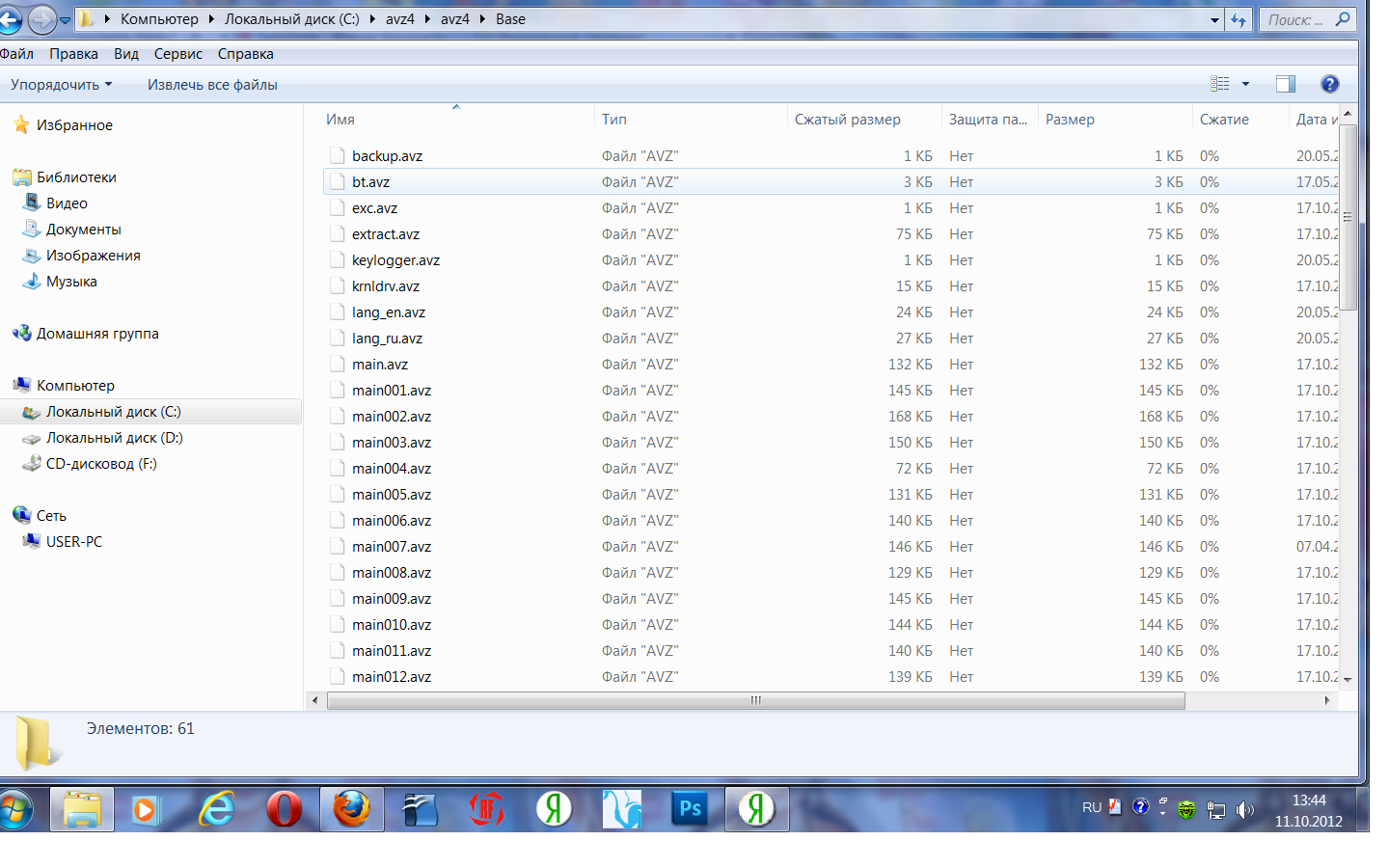Click the horizontal scrollbar thumb under the file list
The height and width of the screenshot is (868, 1389).
[756, 700]
